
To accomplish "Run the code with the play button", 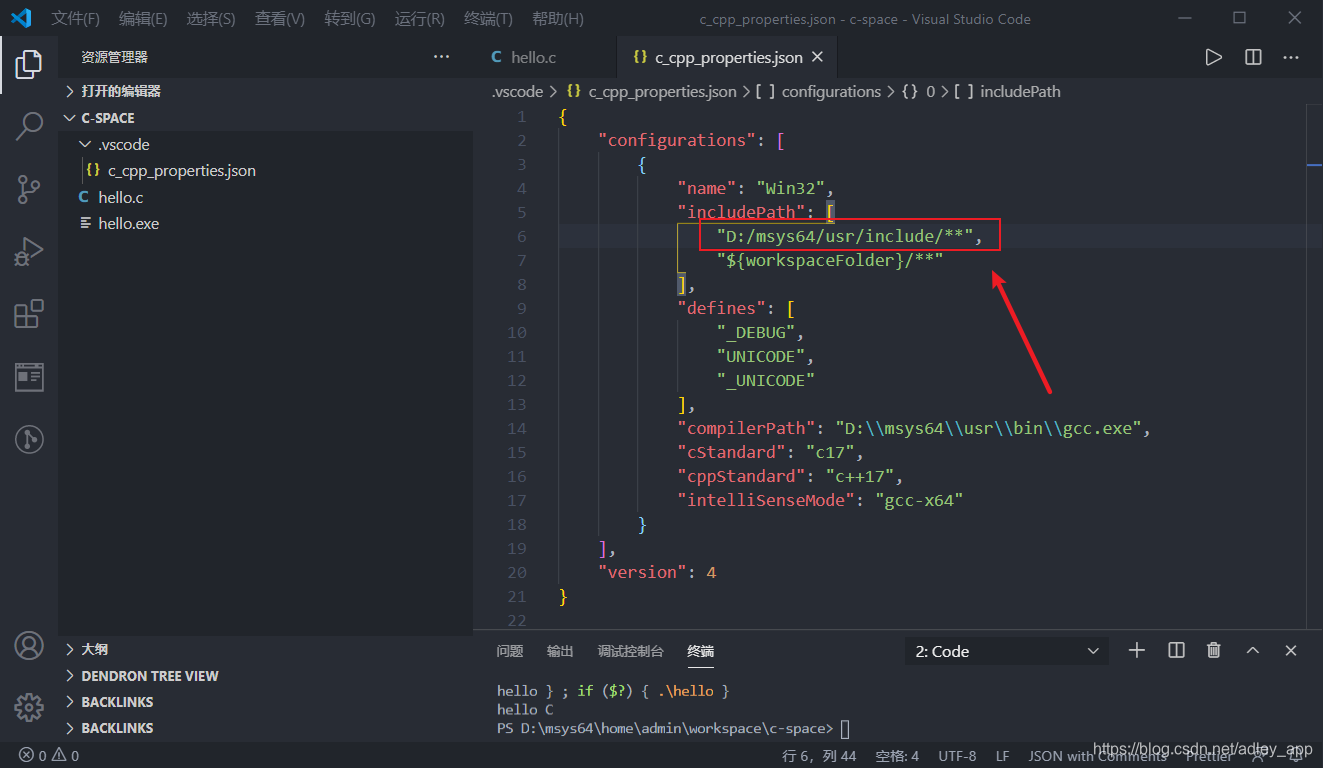I will (x=1213, y=57).
